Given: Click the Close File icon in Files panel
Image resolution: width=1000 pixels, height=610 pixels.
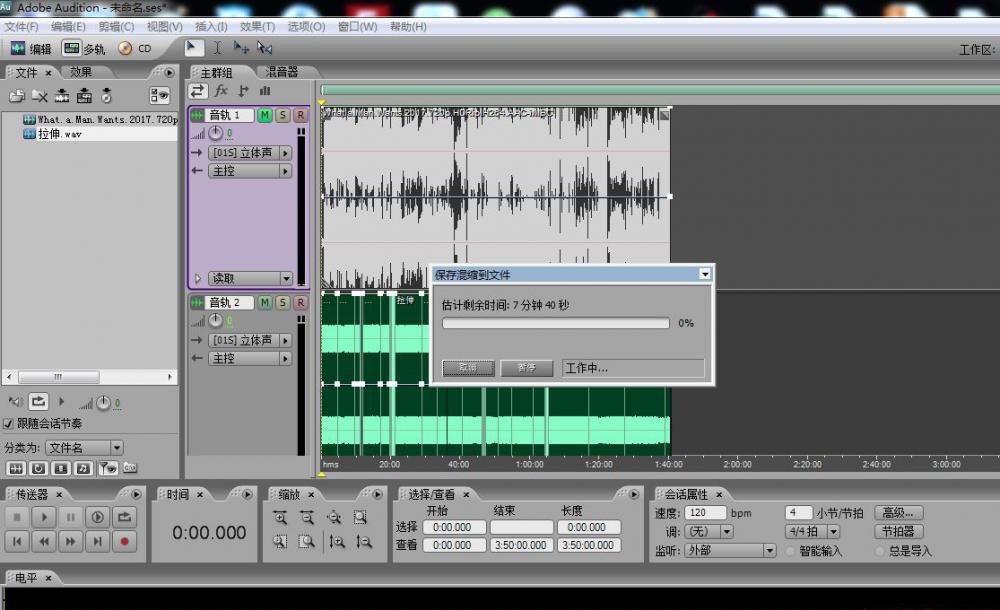Looking at the screenshot, I should point(40,96).
